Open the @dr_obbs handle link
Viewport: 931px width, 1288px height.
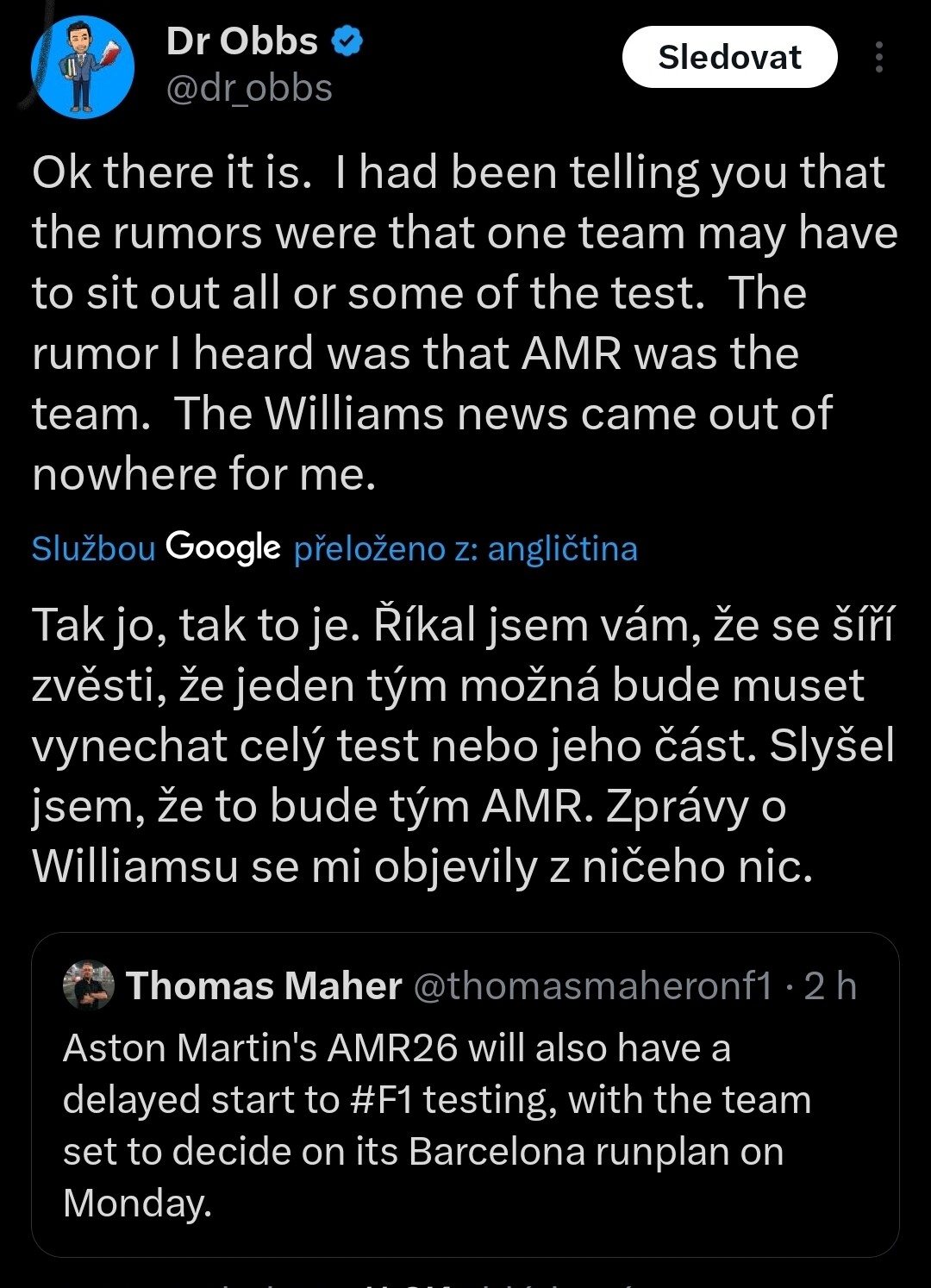(249, 89)
